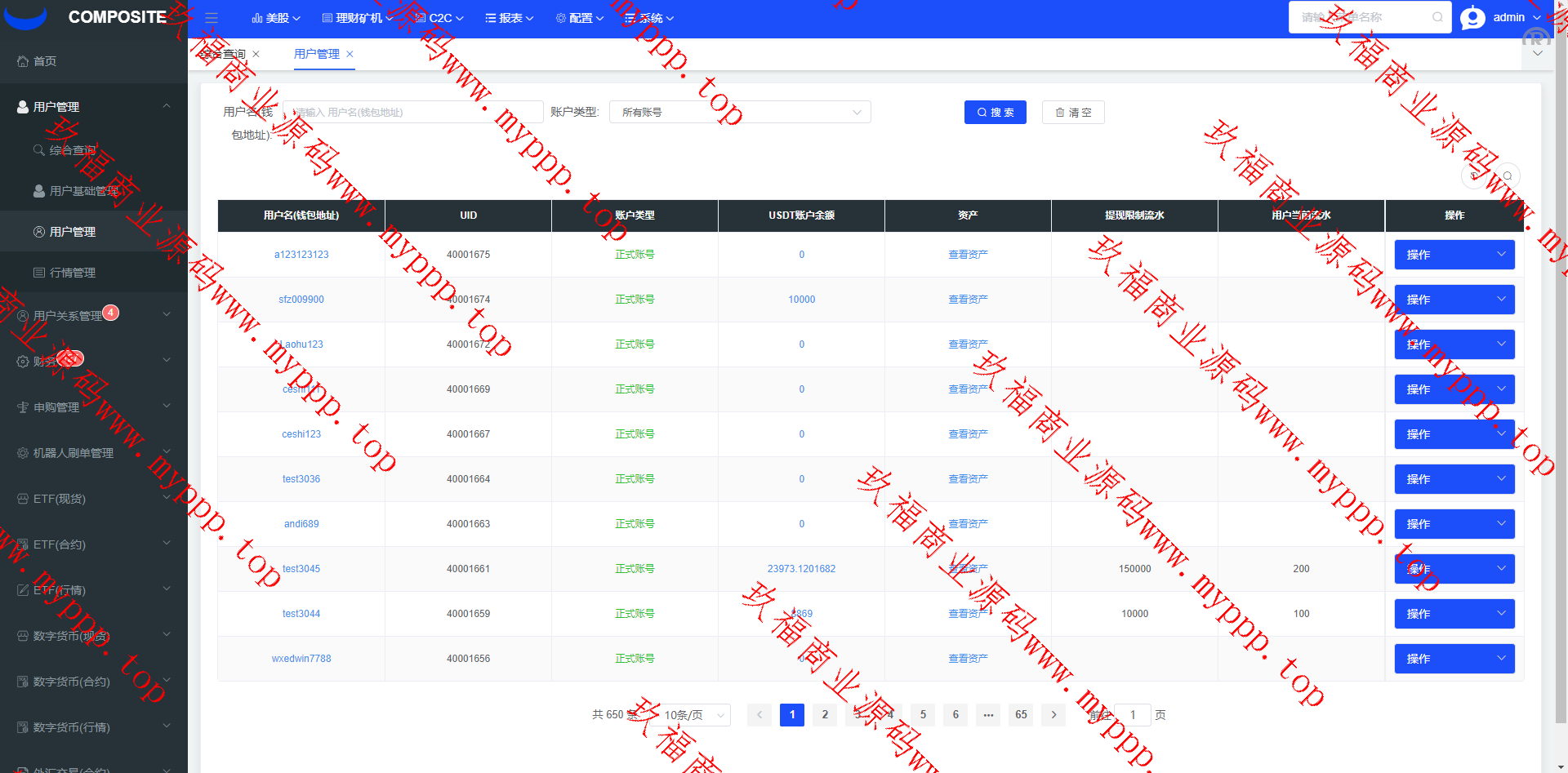This screenshot has height=773, width=1568.
Task: Click the 清空 button
Action: point(1073,113)
